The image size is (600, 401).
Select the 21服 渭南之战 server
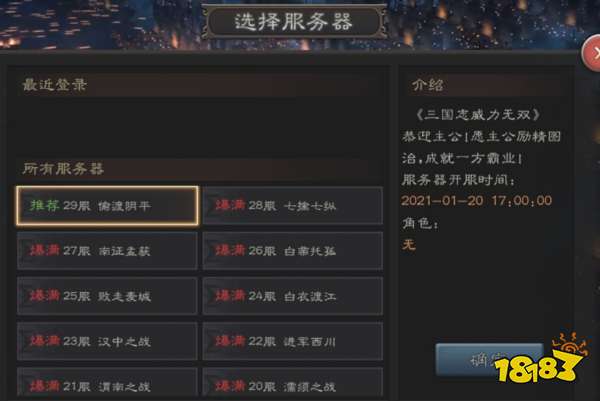[x=107, y=384]
